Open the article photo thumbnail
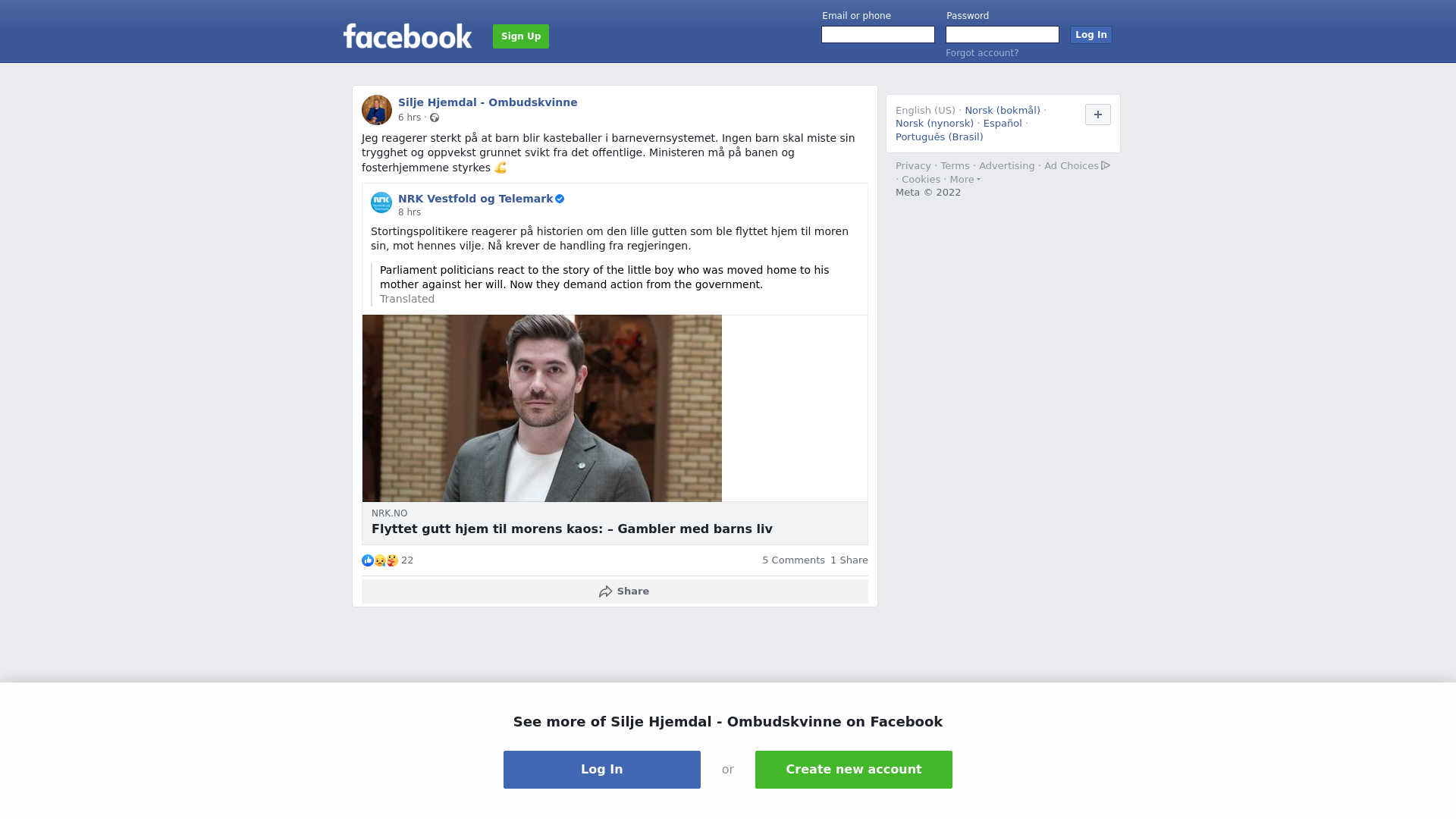Viewport: 1456px width, 819px height. pyautogui.click(x=542, y=408)
